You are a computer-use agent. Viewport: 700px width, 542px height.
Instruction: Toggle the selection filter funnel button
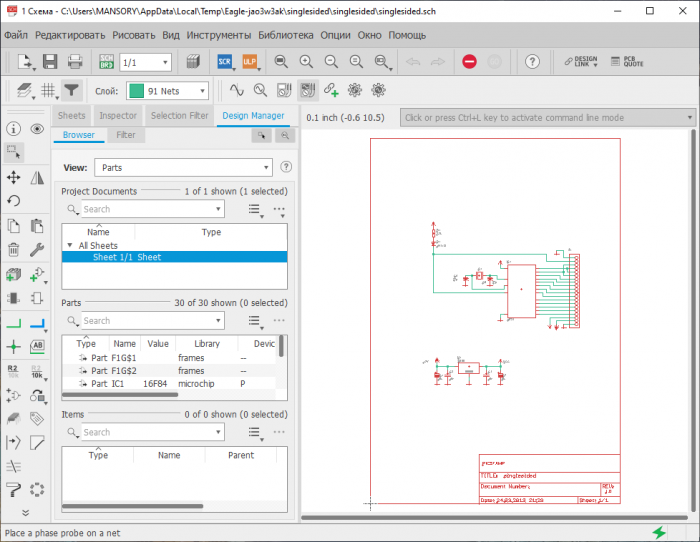click(71, 90)
